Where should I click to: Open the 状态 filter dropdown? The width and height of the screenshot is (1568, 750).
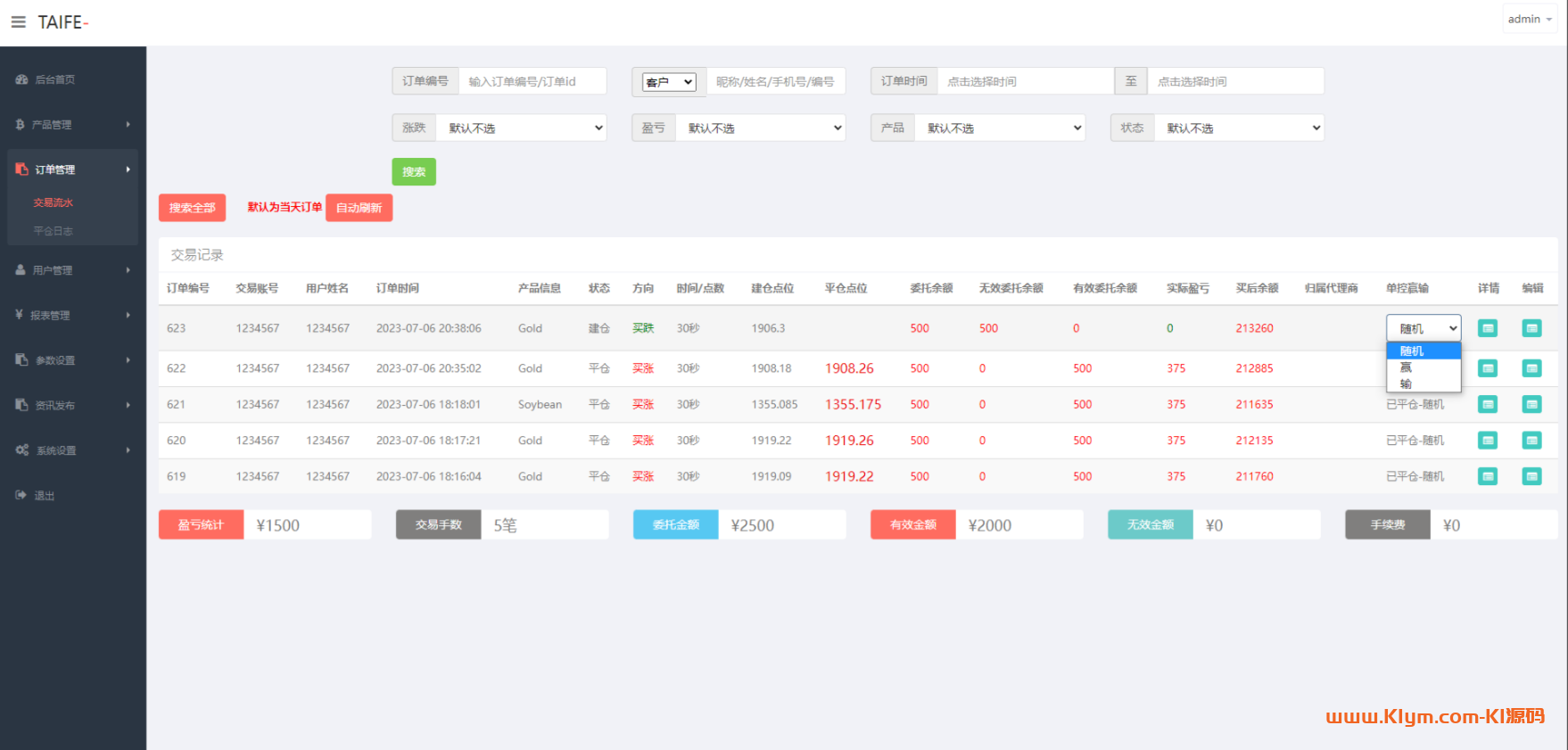click(x=1239, y=128)
